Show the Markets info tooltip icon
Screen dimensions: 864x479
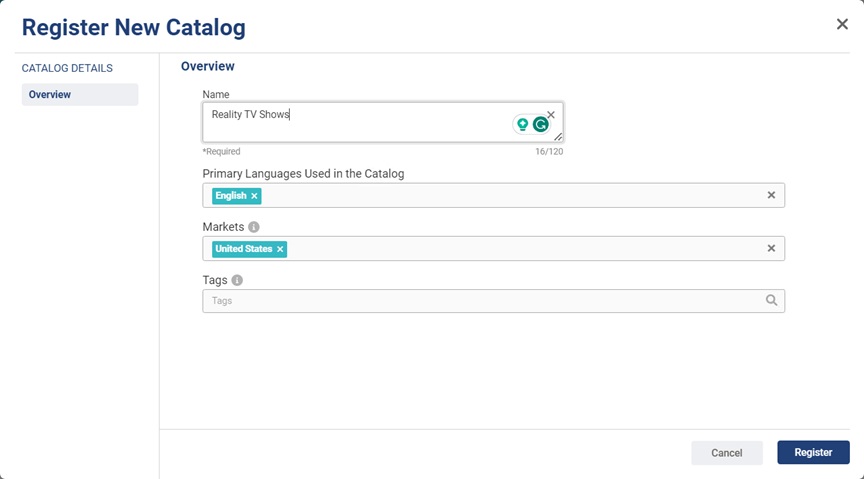pos(253,227)
